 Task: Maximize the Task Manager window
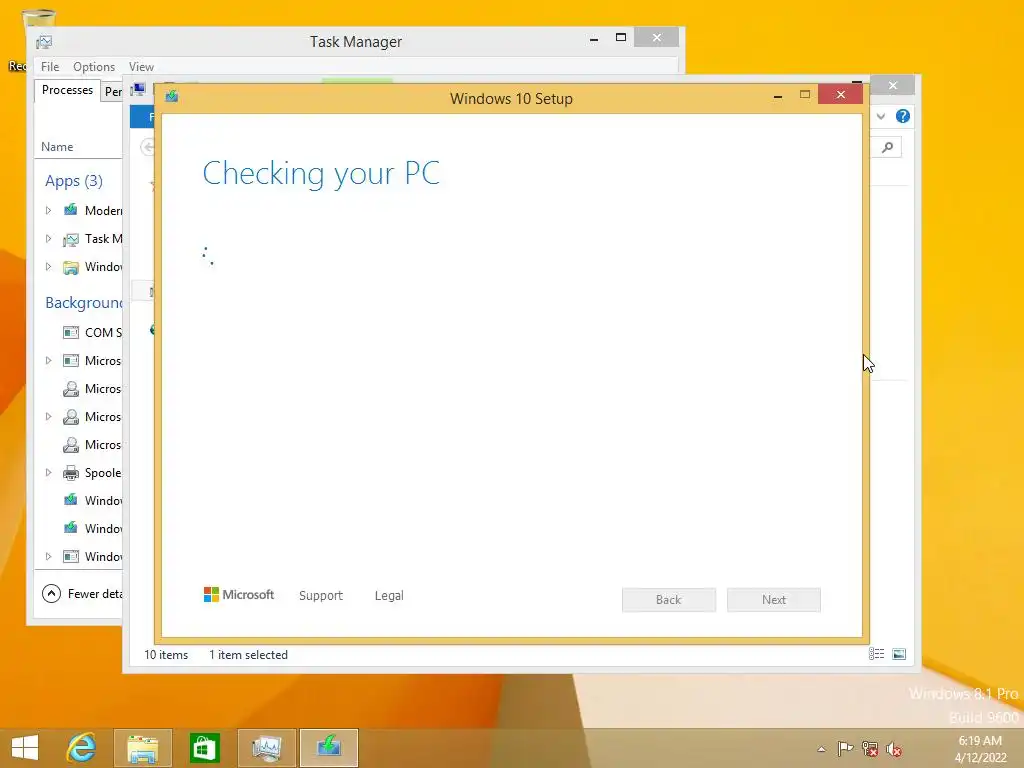pyautogui.click(x=621, y=38)
